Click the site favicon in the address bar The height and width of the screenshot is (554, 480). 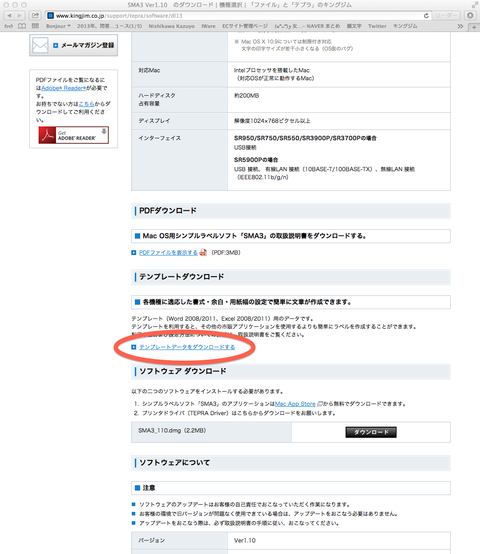[x=51, y=16]
